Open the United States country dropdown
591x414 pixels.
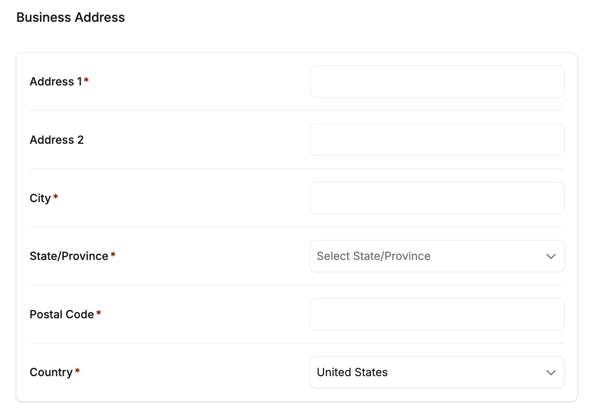[x=437, y=372]
